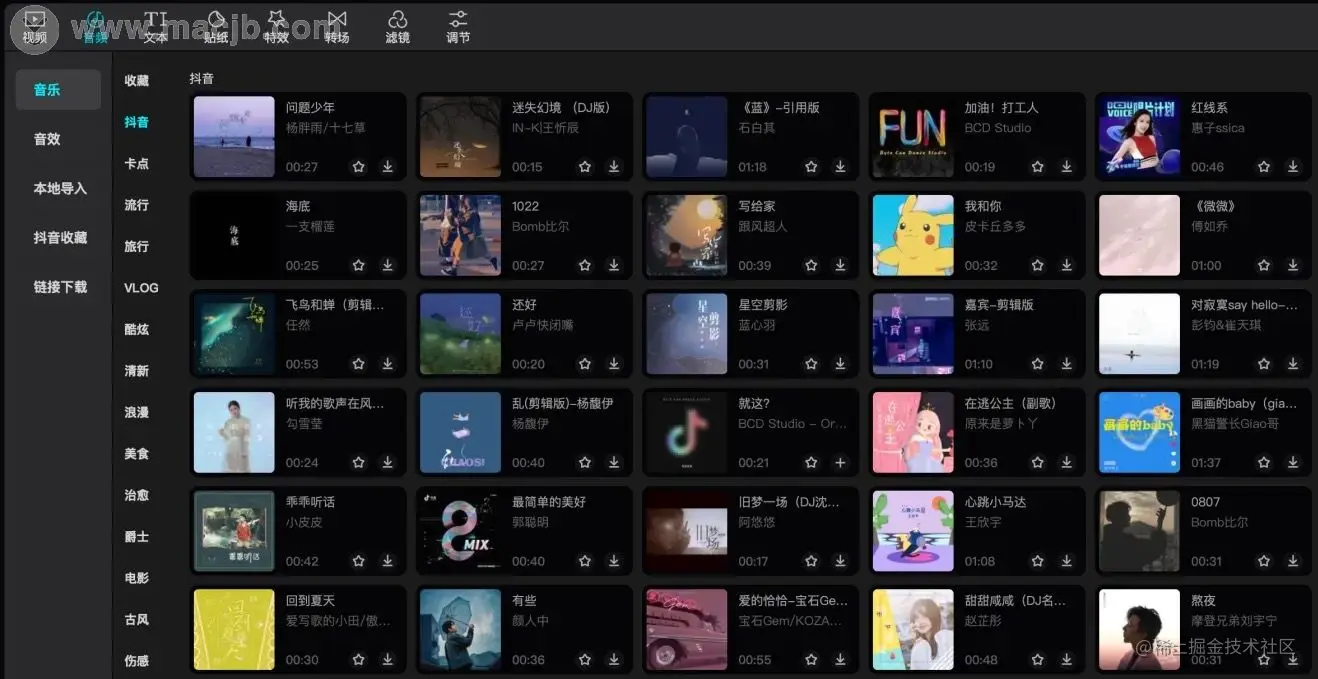1318x679 pixels.
Task: Choose the 美食 category
Action: click(137, 454)
